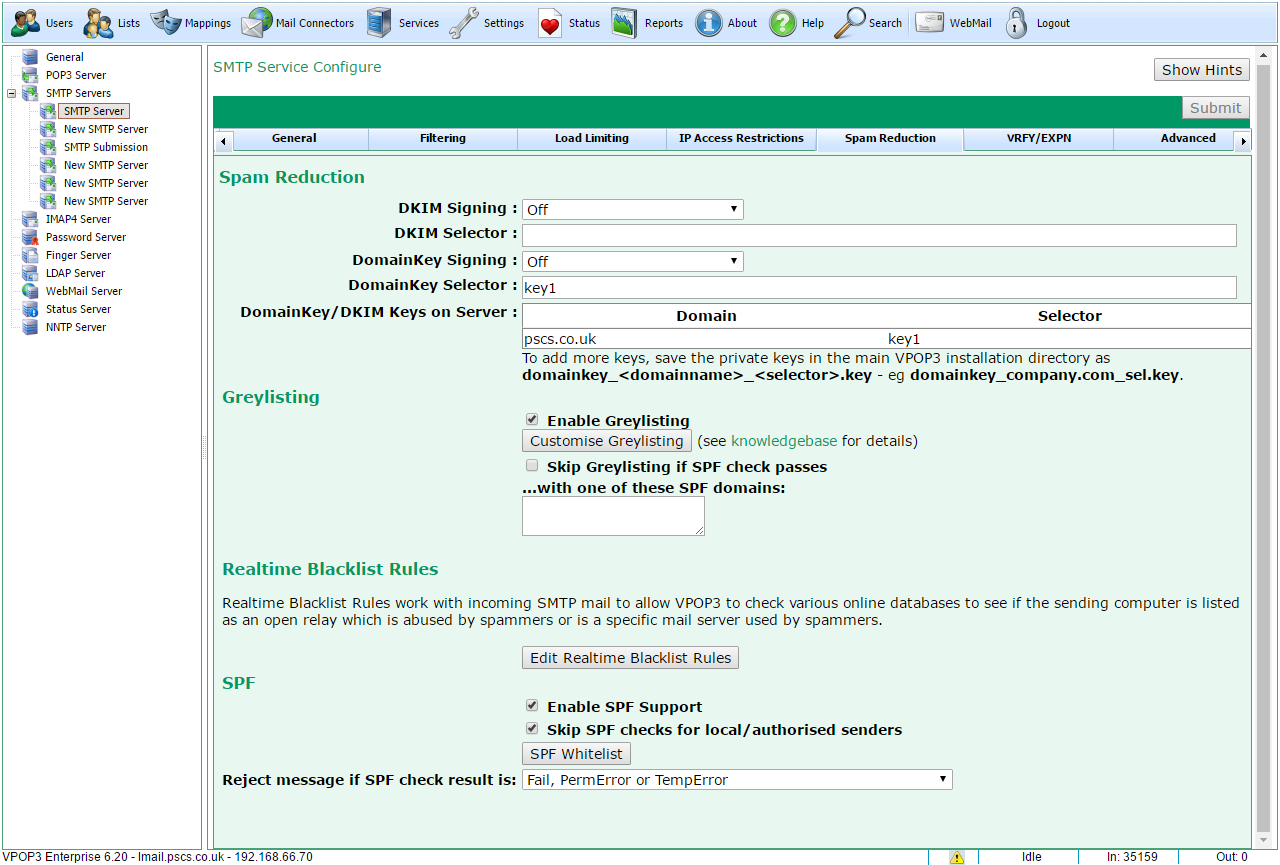This screenshot has height=865, width=1280.
Task: Select SMTP Submission in the tree
Action: point(106,147)
